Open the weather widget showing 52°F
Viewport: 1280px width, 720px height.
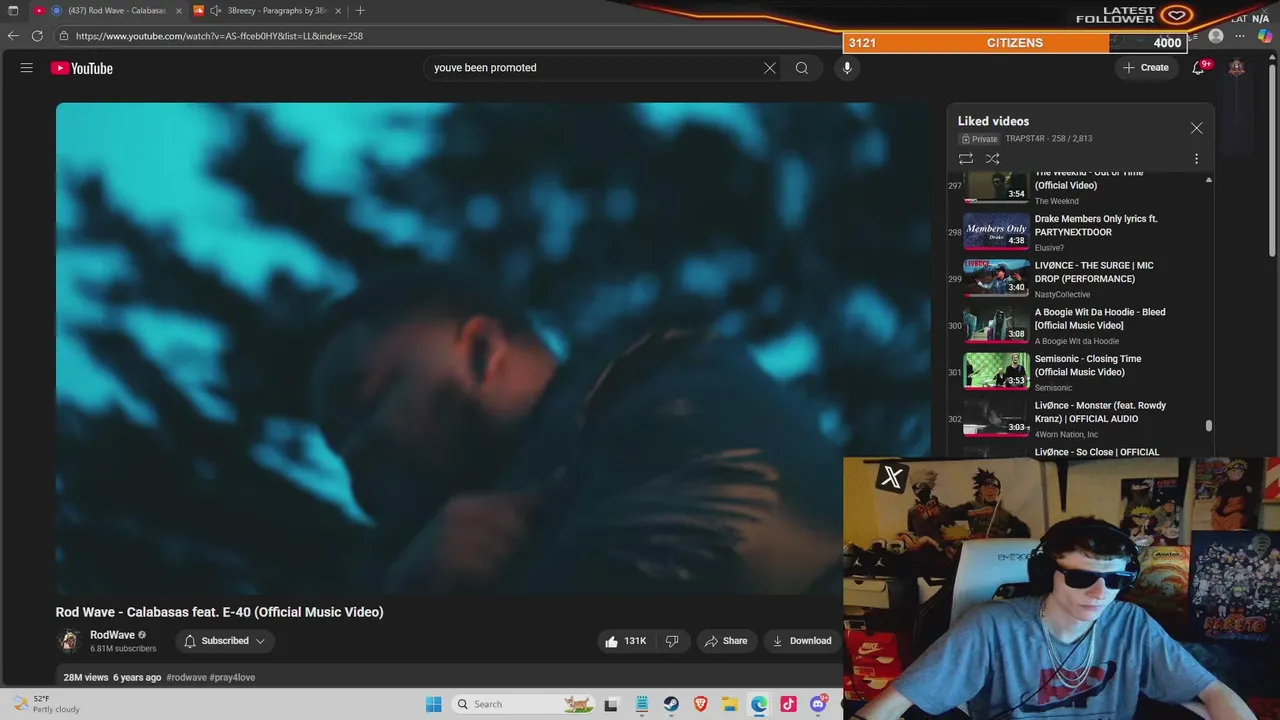(46, 704)
